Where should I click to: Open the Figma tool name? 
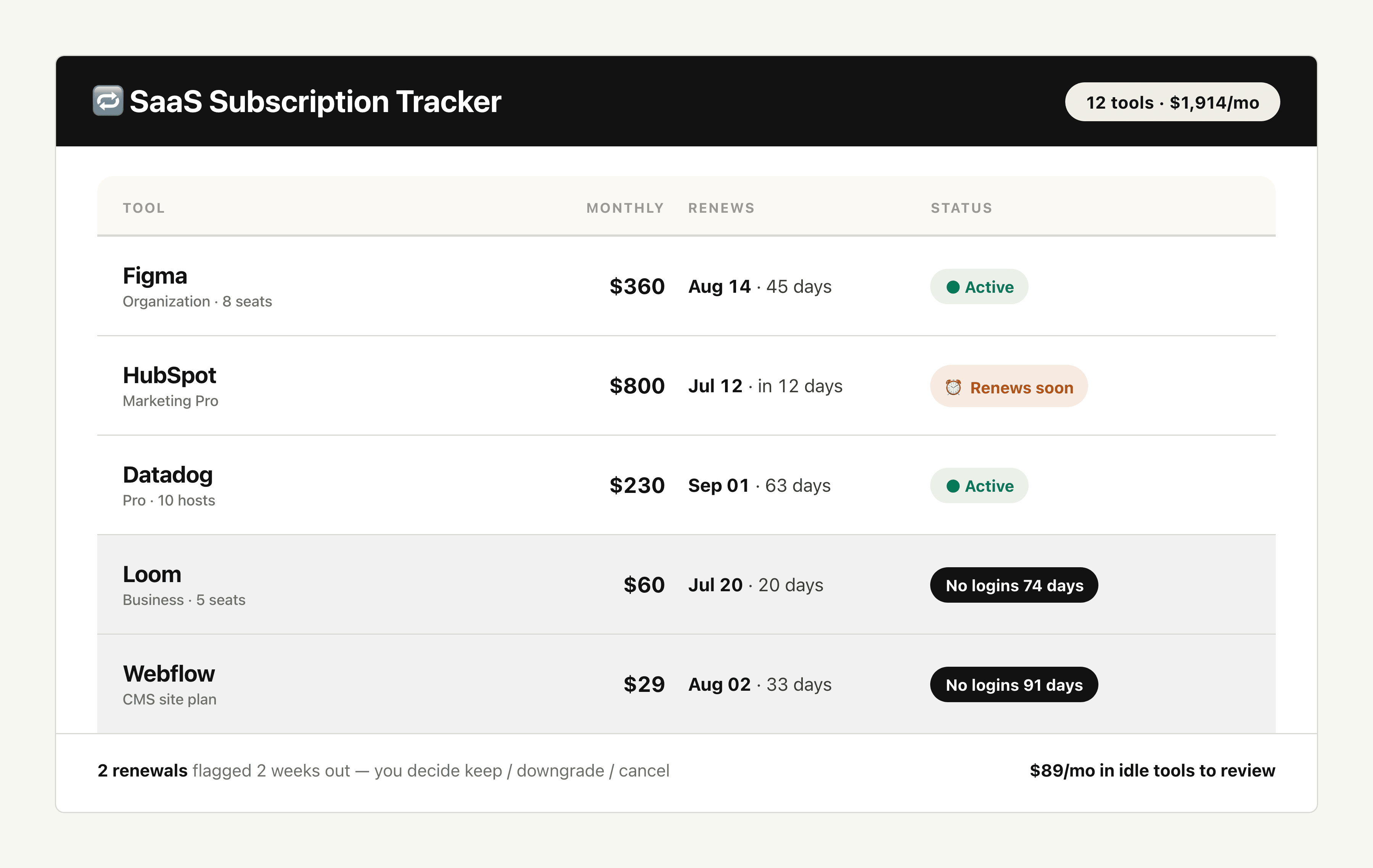coord(155,276)
